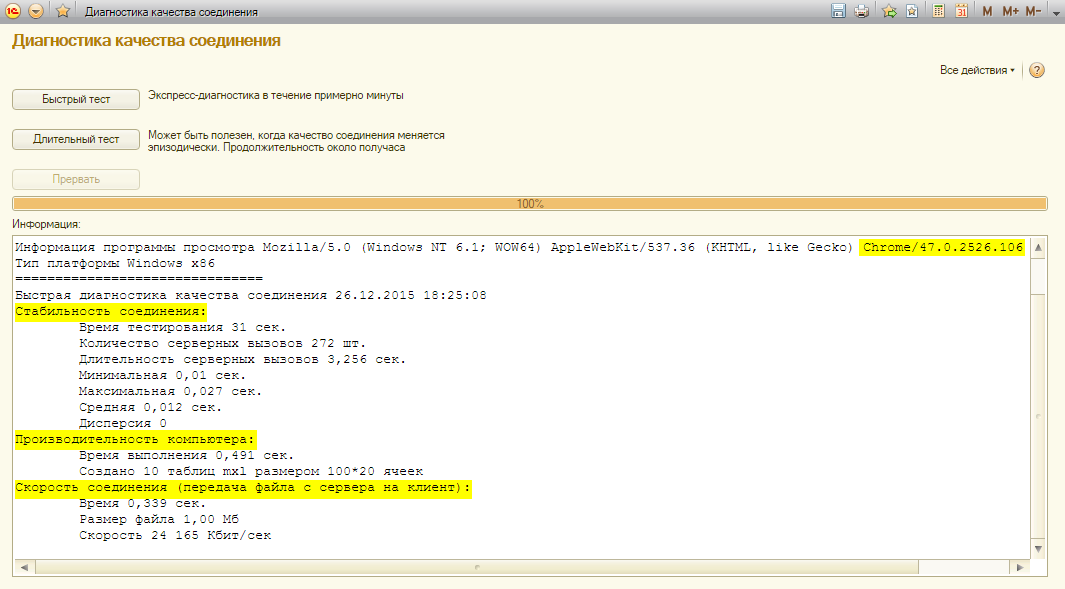Click the star with green arrow icon
The width and height of the screenshot is (1065, 589).
click(889, 12)
